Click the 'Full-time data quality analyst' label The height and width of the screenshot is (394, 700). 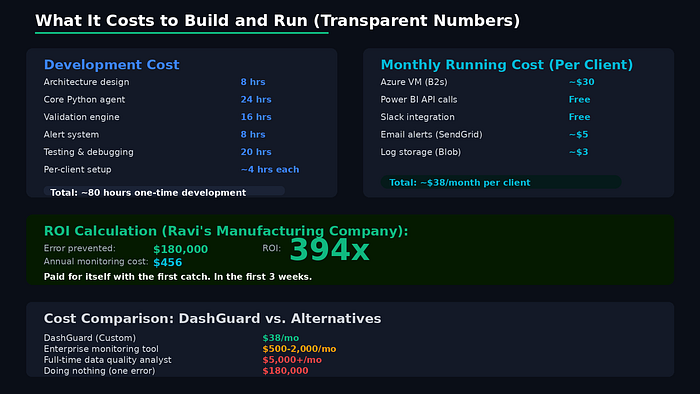(108, 360)
